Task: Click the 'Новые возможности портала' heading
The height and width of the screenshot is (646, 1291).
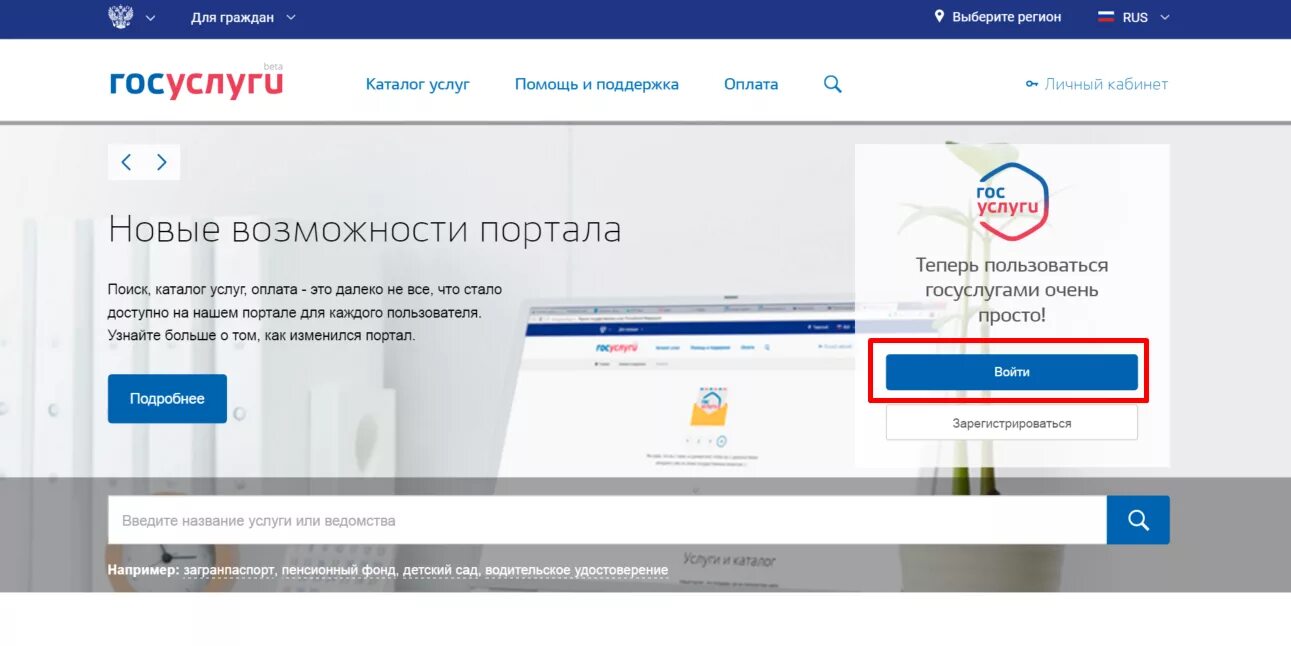Action: [x=365, y=230]
